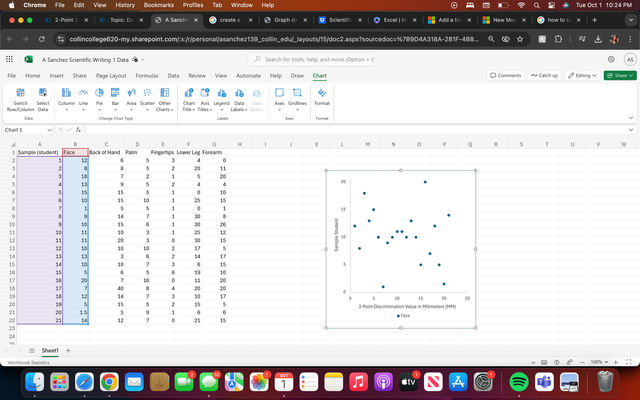Open the Select Data tool
This screenshot has height=400, width=640.
click(x=42, y=100)
